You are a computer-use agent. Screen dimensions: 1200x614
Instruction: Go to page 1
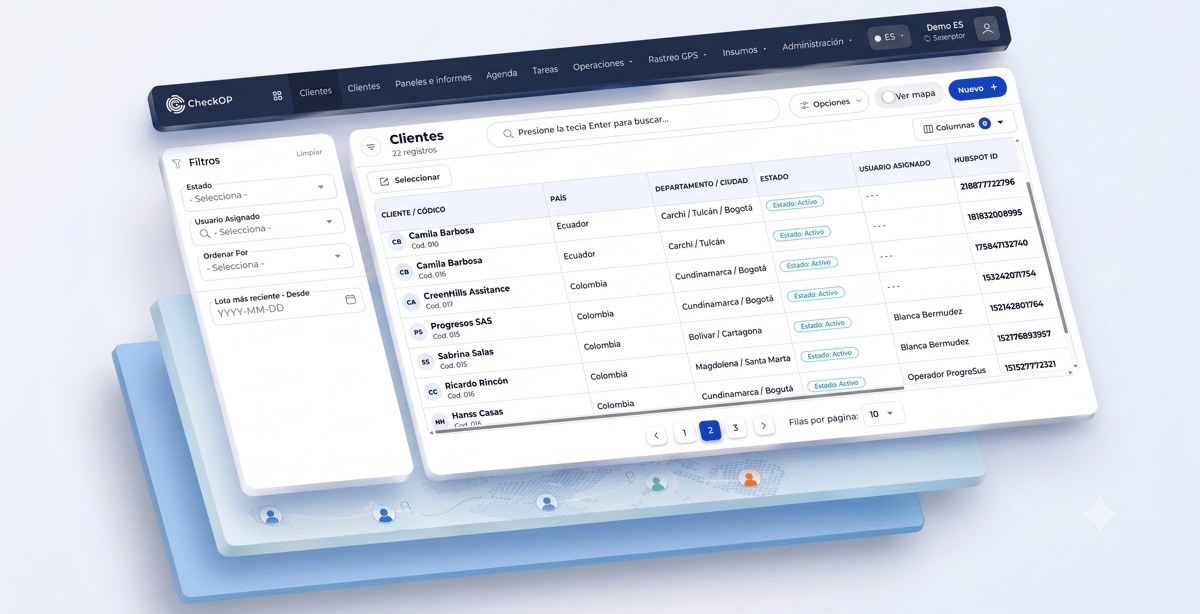(x=684, y=433)
